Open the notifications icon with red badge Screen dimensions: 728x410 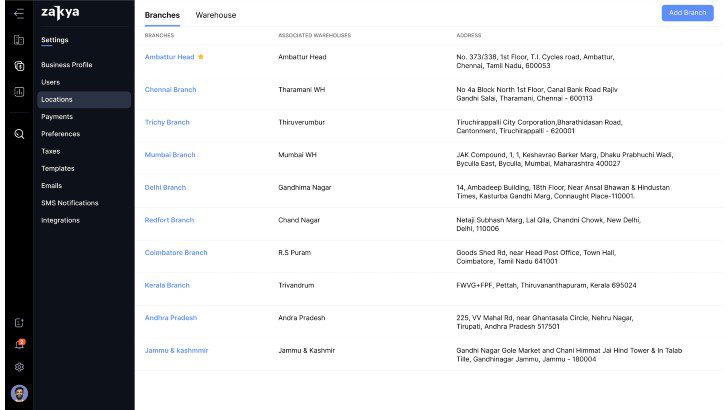pyautogui.click(x=19, y=345)
